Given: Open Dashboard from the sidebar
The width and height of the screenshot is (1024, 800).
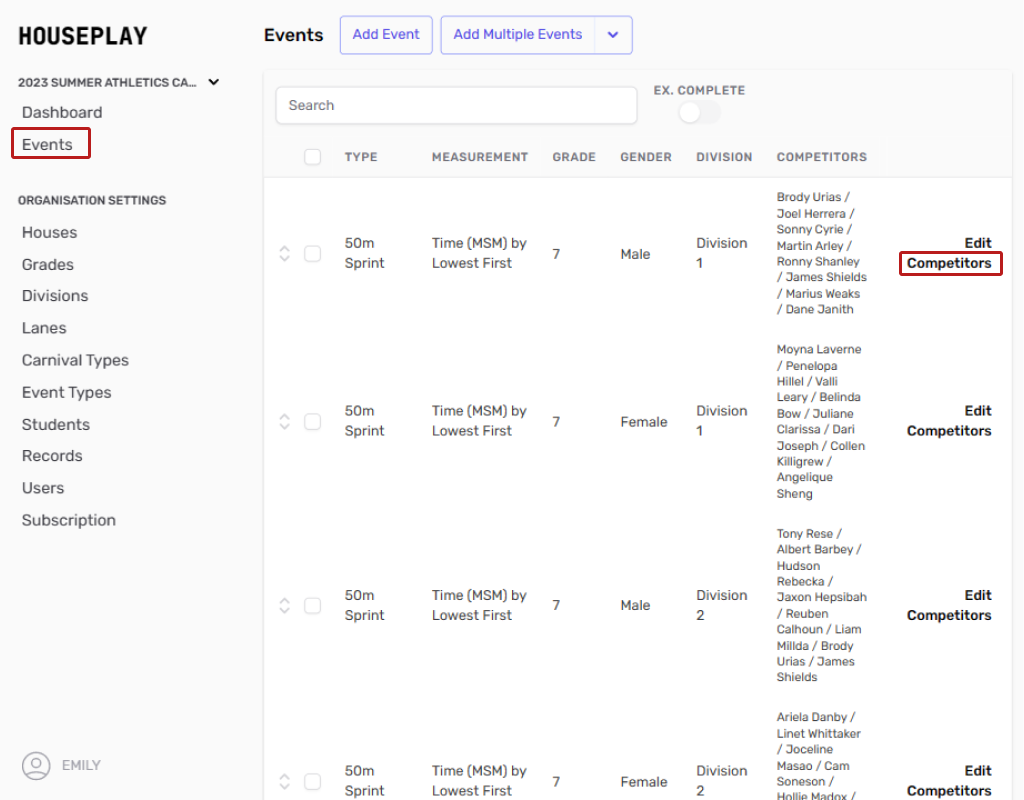Looking at the screenshot, I should pos(62,113).
